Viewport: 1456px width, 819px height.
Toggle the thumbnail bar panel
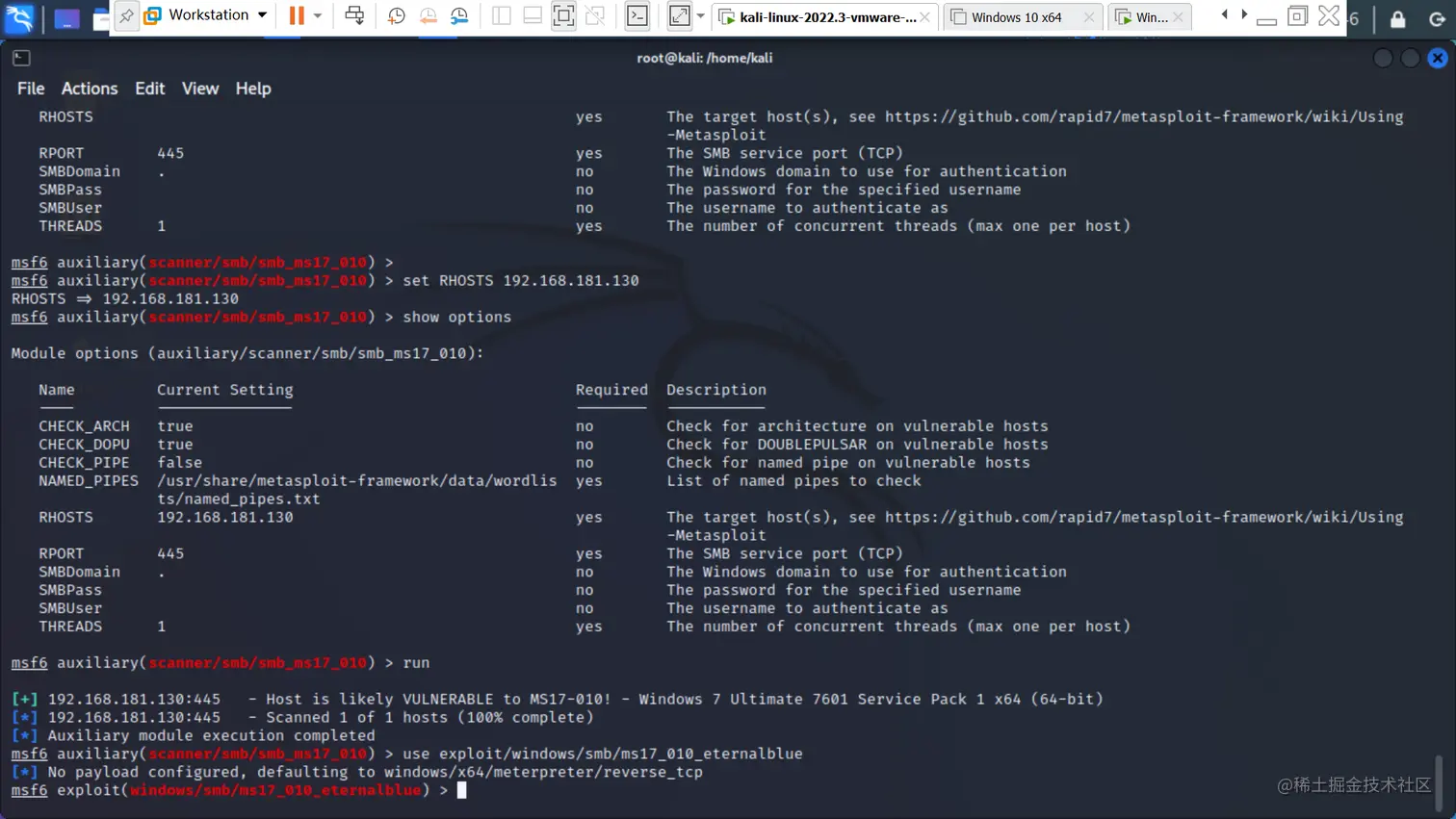click(533, 15)
